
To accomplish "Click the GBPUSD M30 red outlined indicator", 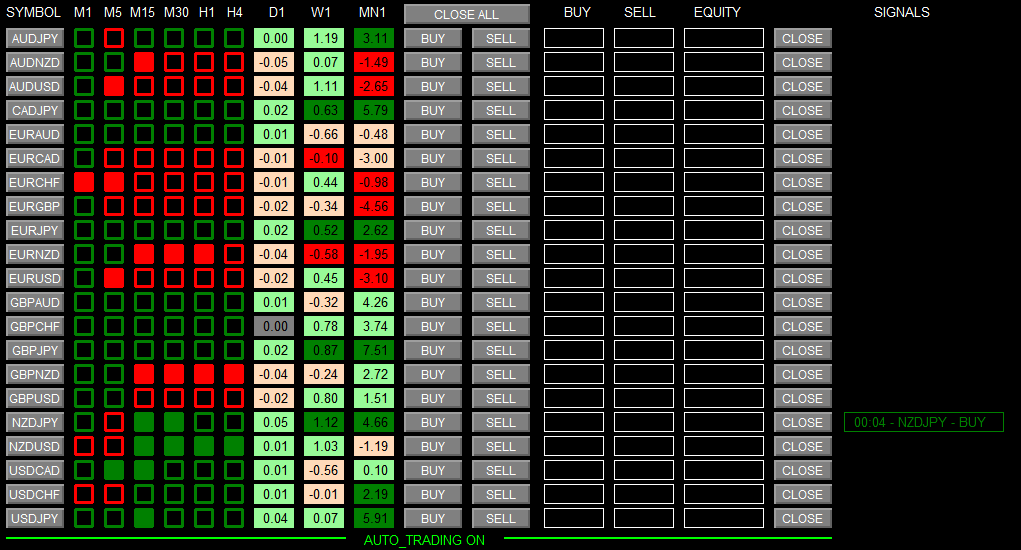I will [174, 398].
